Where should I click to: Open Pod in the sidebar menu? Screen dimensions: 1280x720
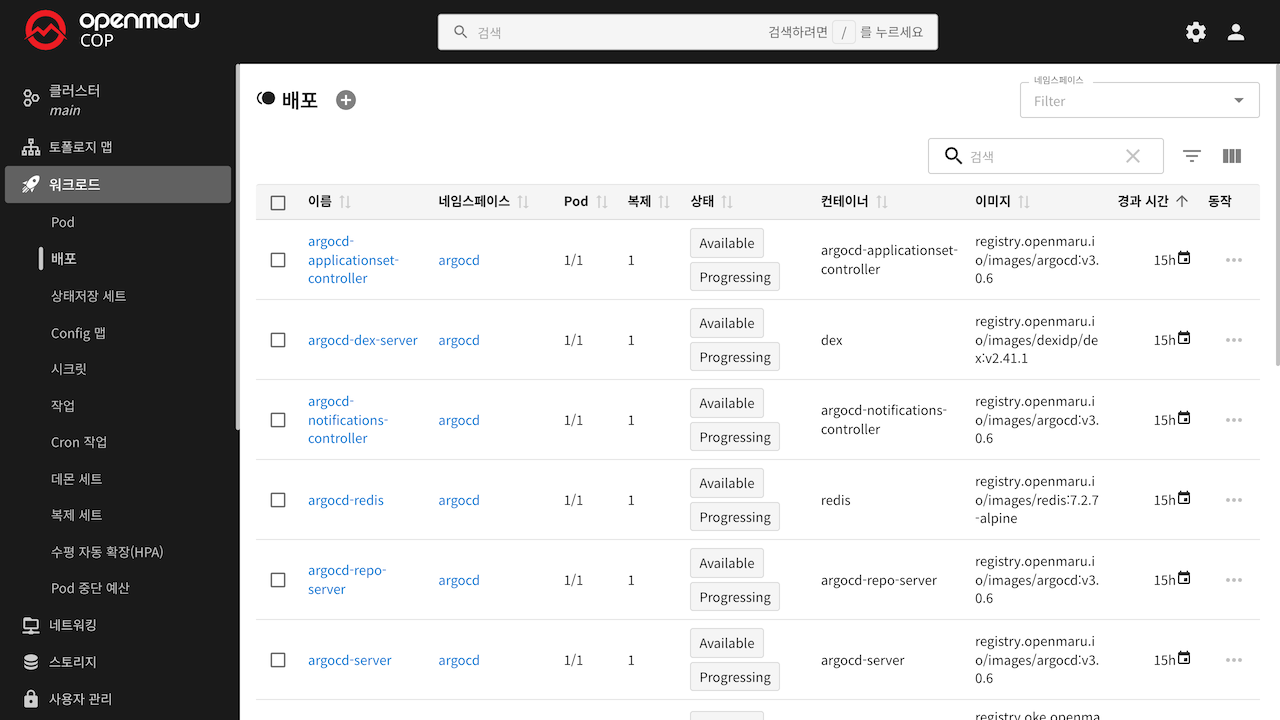63,222
